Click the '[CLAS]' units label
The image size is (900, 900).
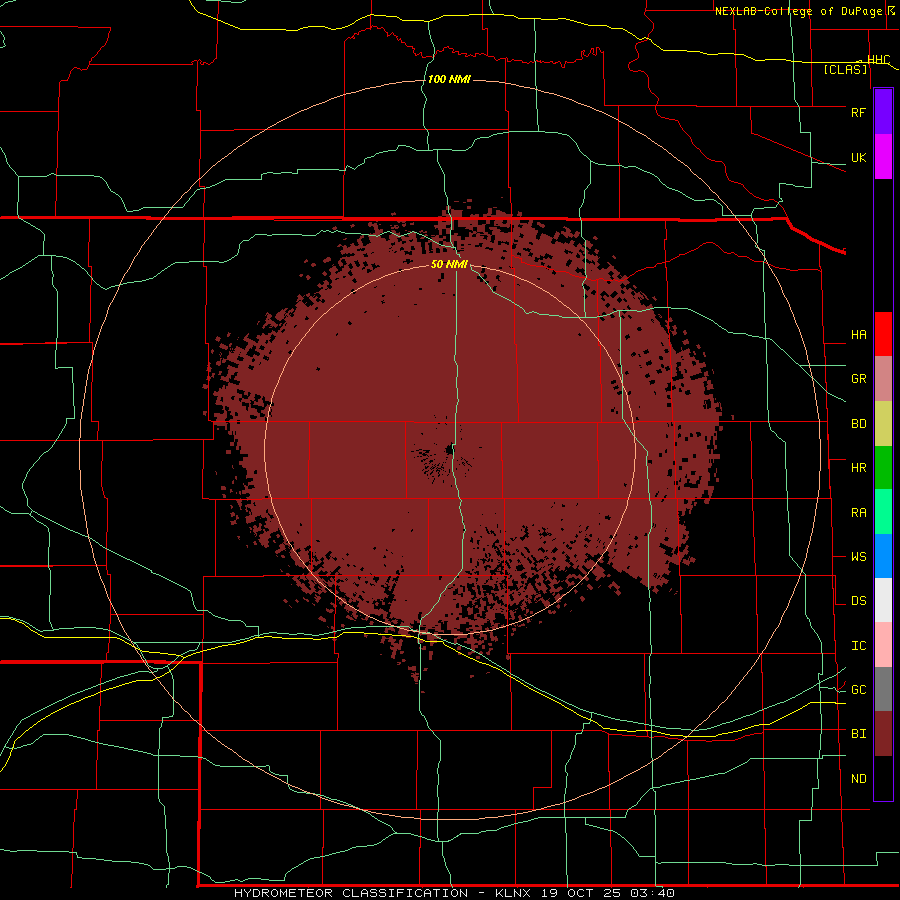tap(845, 70)
